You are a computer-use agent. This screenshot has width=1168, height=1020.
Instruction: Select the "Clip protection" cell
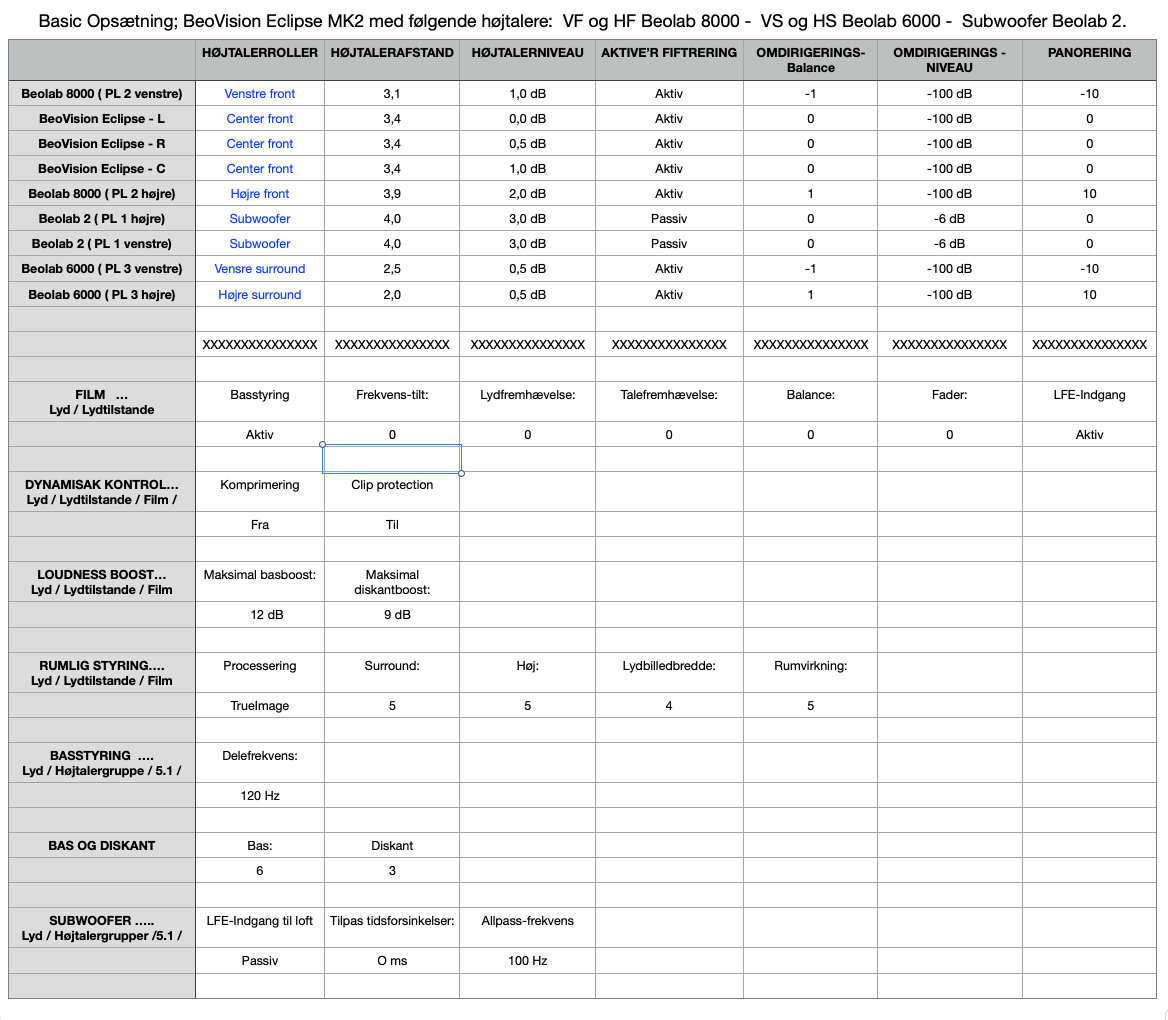click(x=392, y=485)
